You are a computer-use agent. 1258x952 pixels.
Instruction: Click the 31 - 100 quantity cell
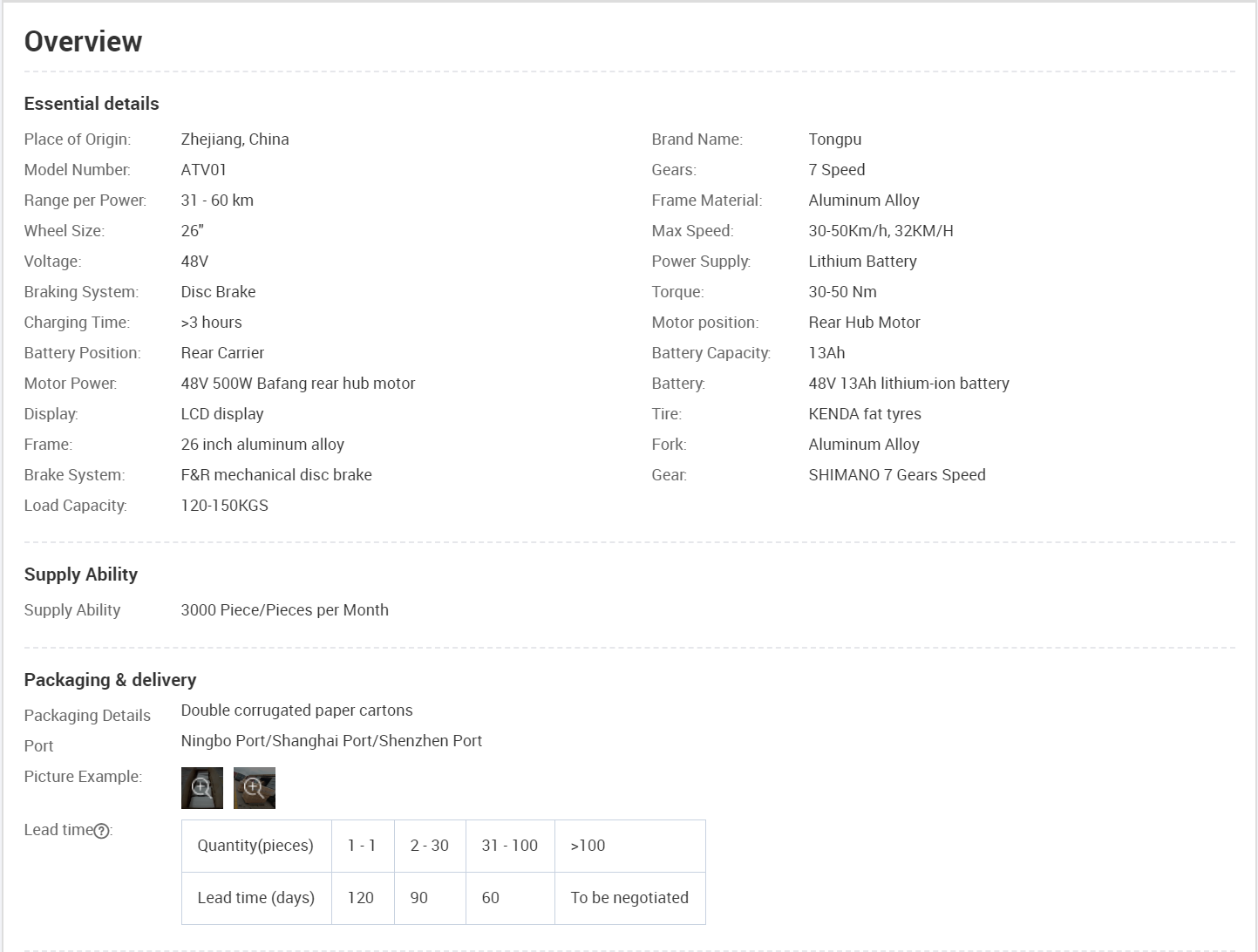pyautogui.click(x=509, y=846)
